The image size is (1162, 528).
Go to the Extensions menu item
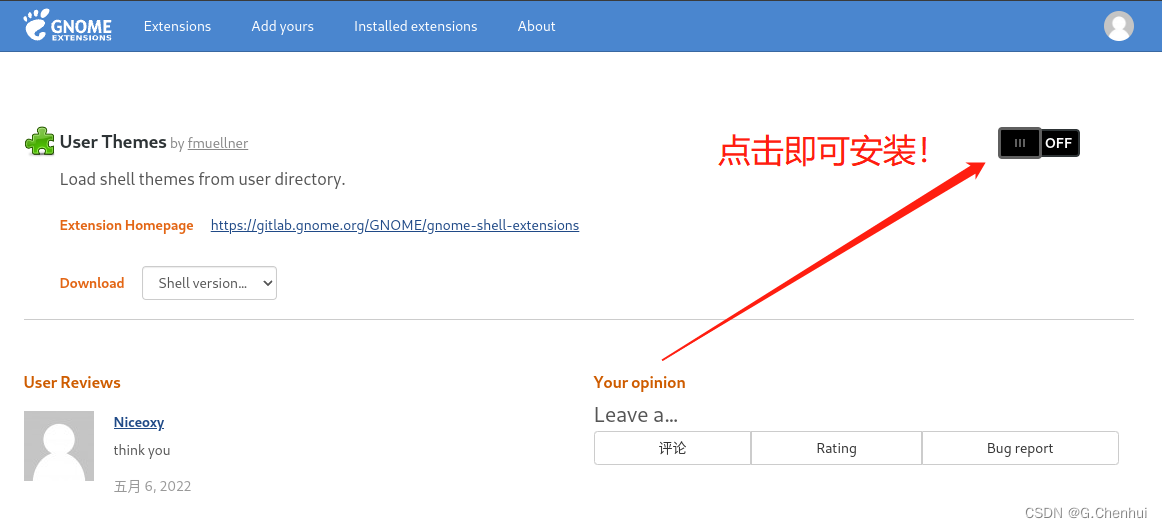[x=177, y=26]
